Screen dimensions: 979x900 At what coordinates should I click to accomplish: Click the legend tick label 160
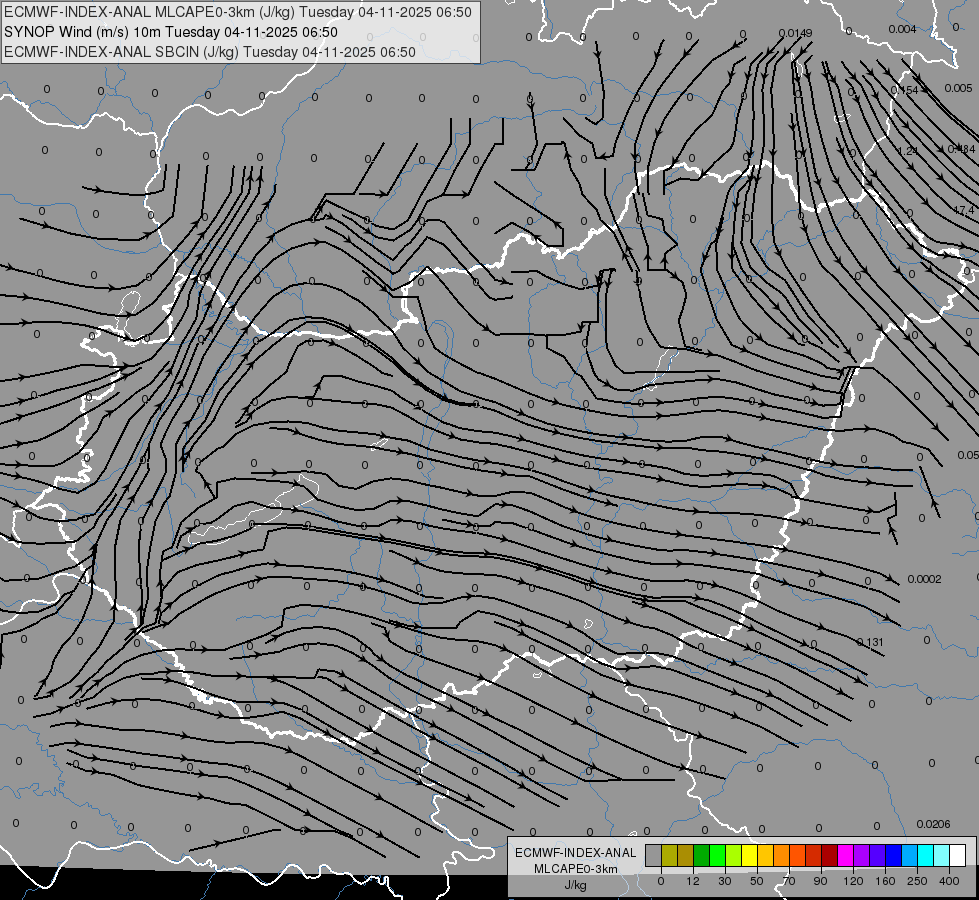point(885,881)
